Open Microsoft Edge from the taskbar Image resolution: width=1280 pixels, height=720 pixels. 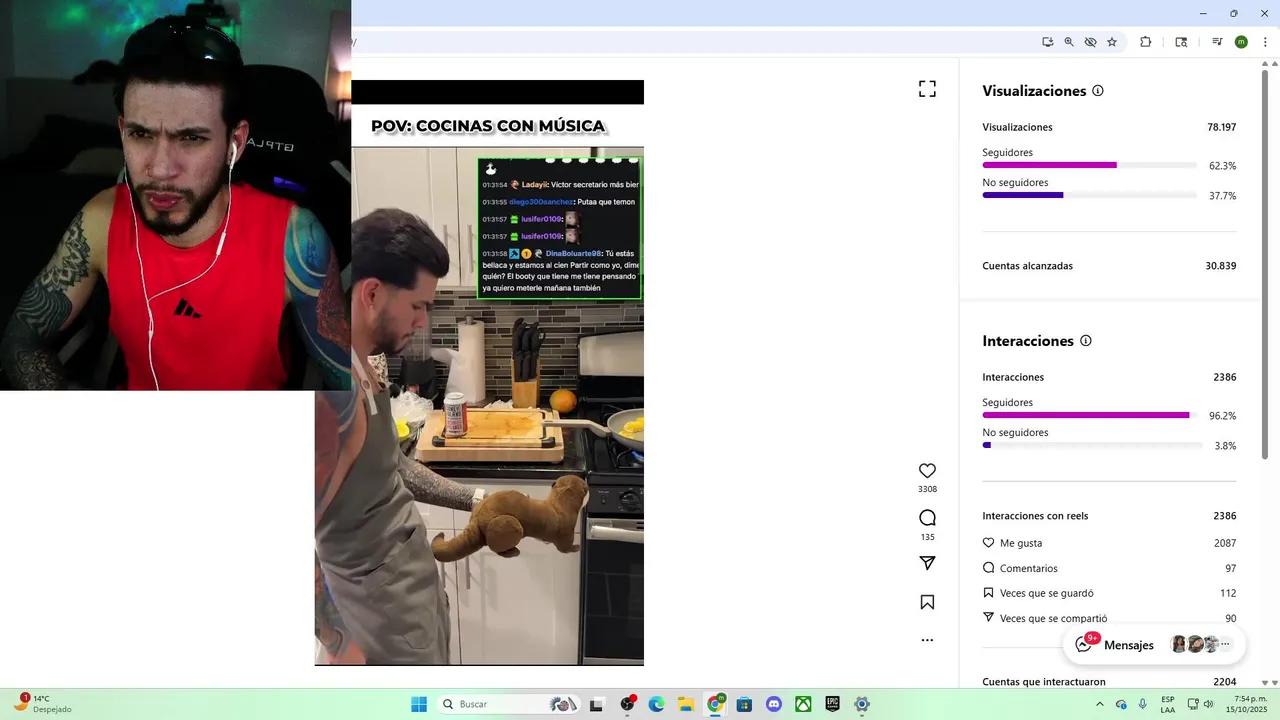(x=656, y=704)
